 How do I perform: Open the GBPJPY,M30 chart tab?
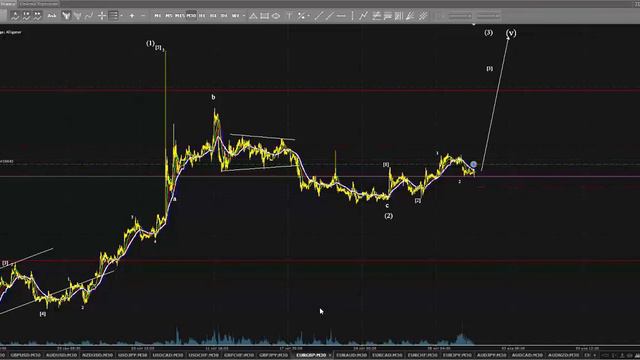[273, 356]
